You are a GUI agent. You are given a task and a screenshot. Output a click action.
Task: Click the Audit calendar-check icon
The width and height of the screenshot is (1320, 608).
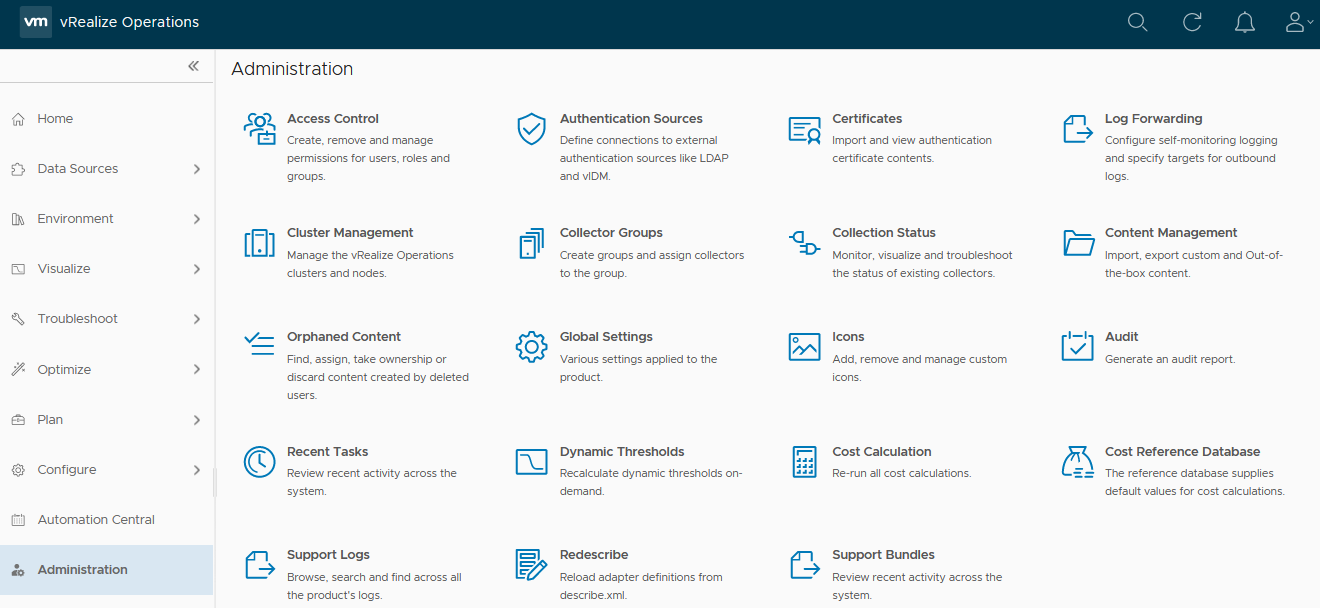(1077, 347)
